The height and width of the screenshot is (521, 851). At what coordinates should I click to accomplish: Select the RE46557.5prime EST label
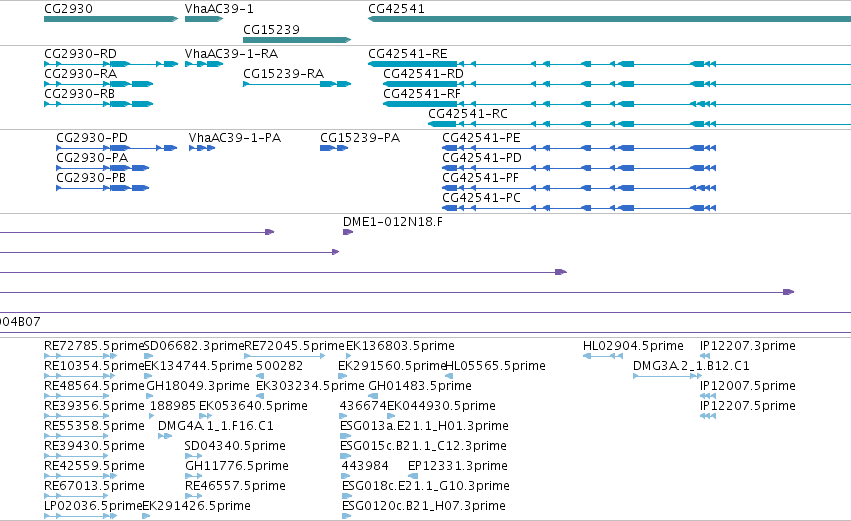(x=236, y=487)
